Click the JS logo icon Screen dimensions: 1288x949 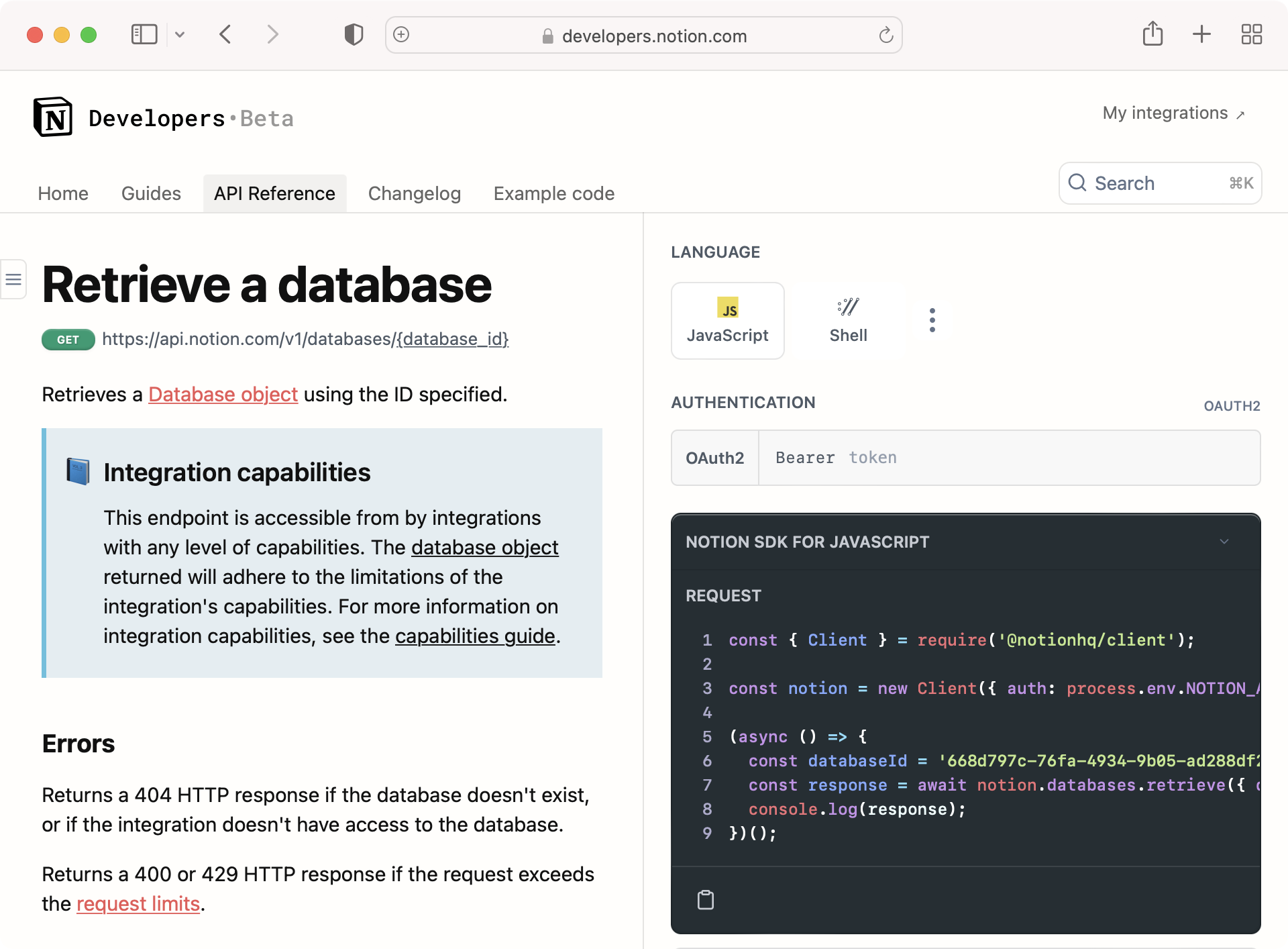tap(728, 307)
